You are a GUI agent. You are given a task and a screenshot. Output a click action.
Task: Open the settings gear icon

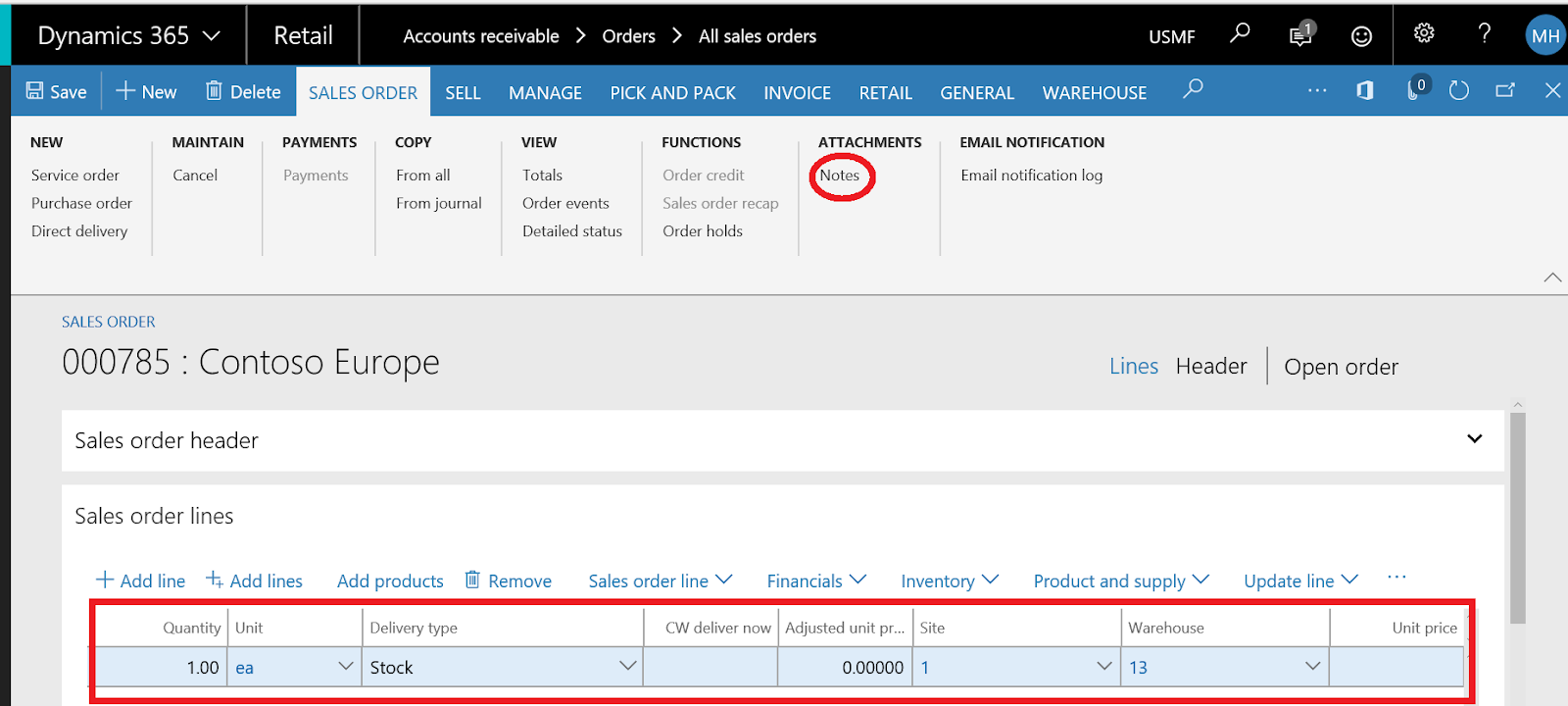click(1424, 34)
